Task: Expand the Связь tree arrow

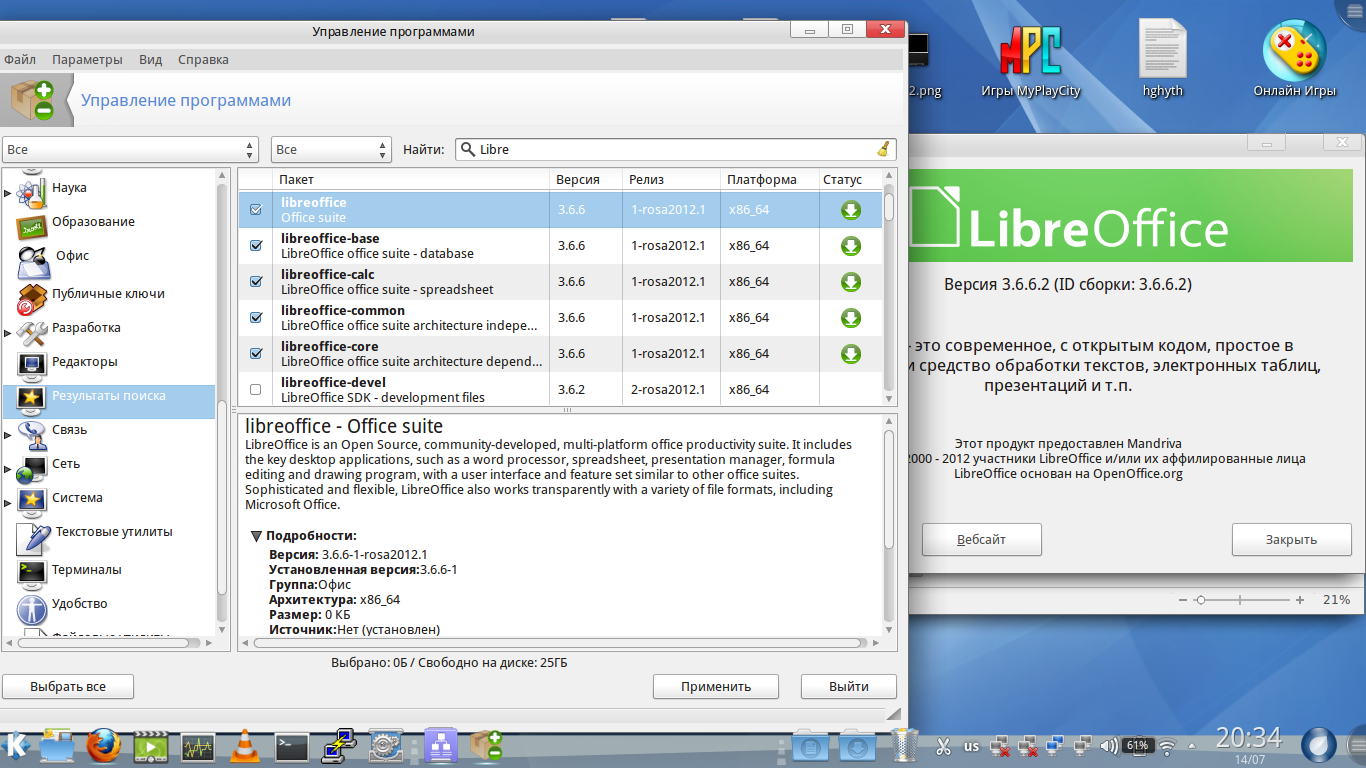Action: click(x=8, y=435)
